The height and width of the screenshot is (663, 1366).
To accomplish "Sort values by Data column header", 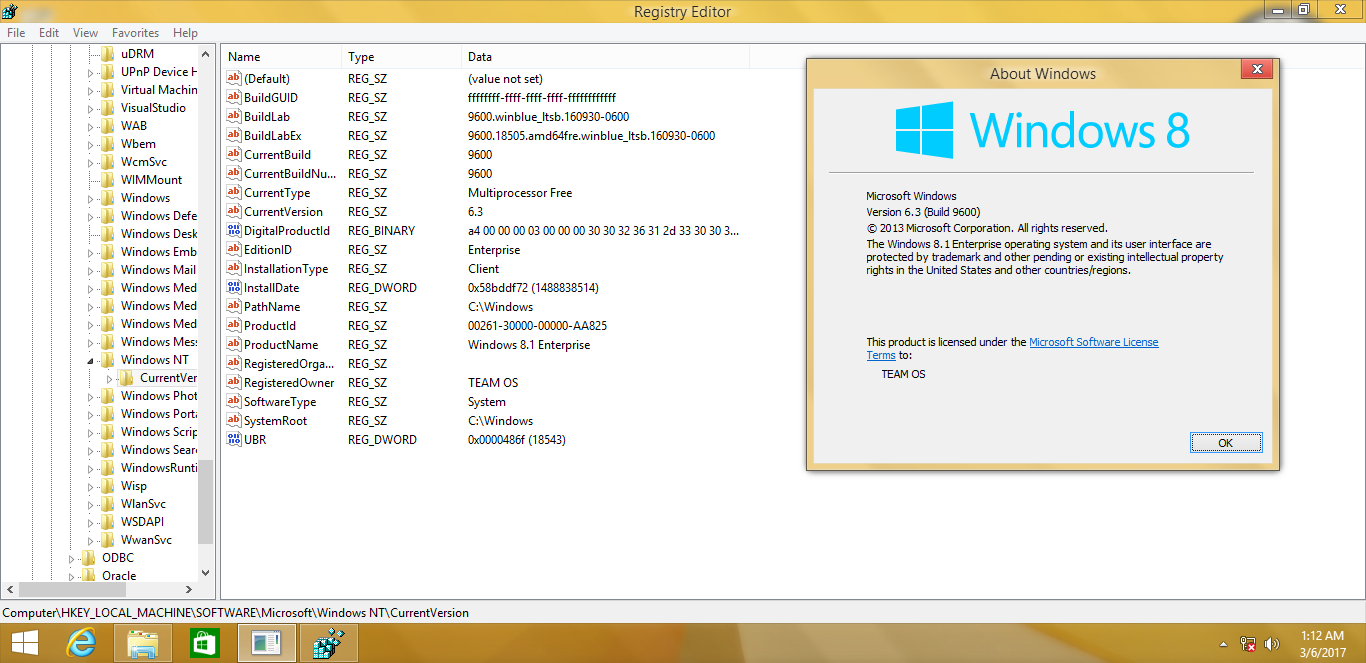I will pyautogui.click(x=605, y=57).
